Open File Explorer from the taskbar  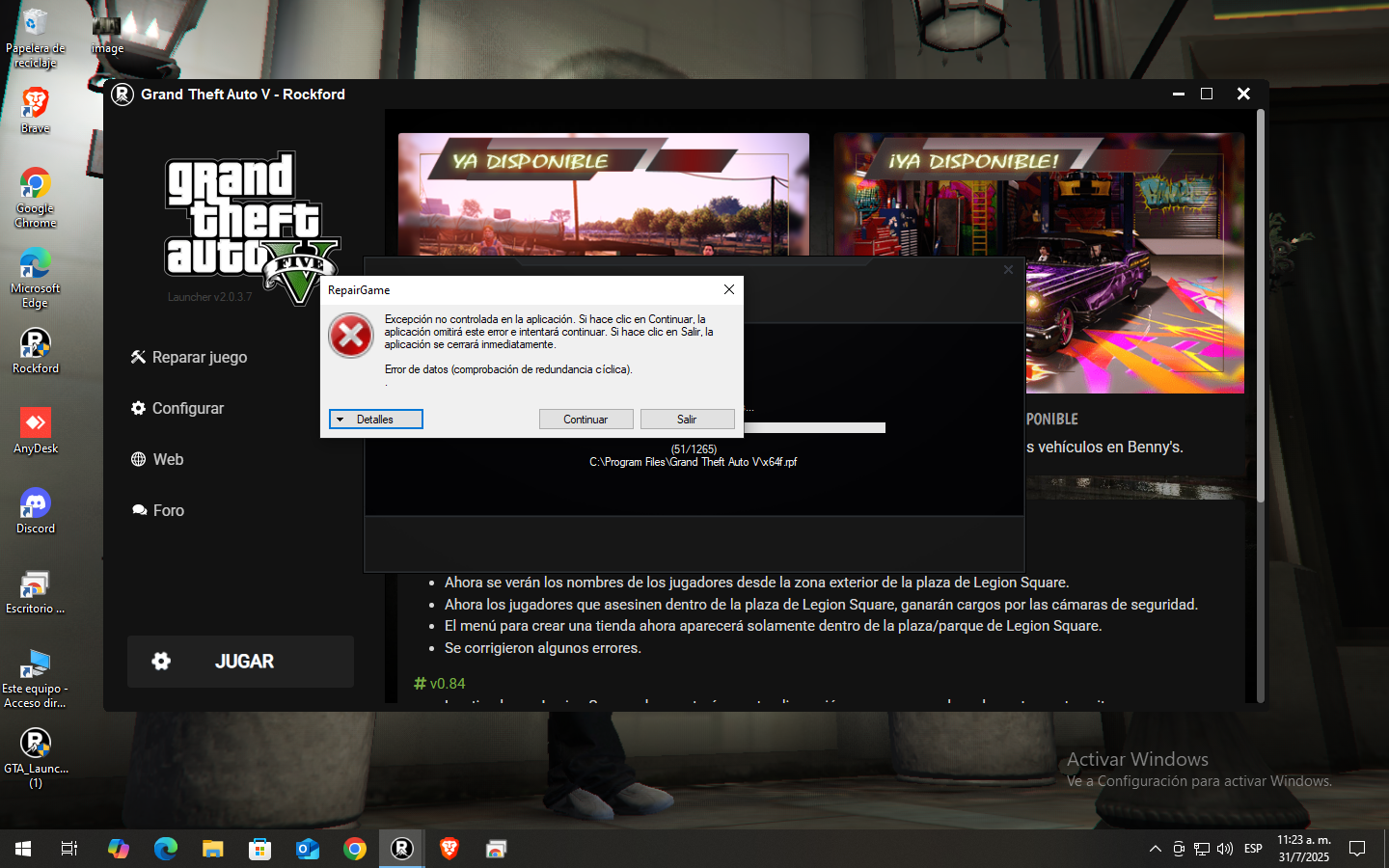click(212, 849)
